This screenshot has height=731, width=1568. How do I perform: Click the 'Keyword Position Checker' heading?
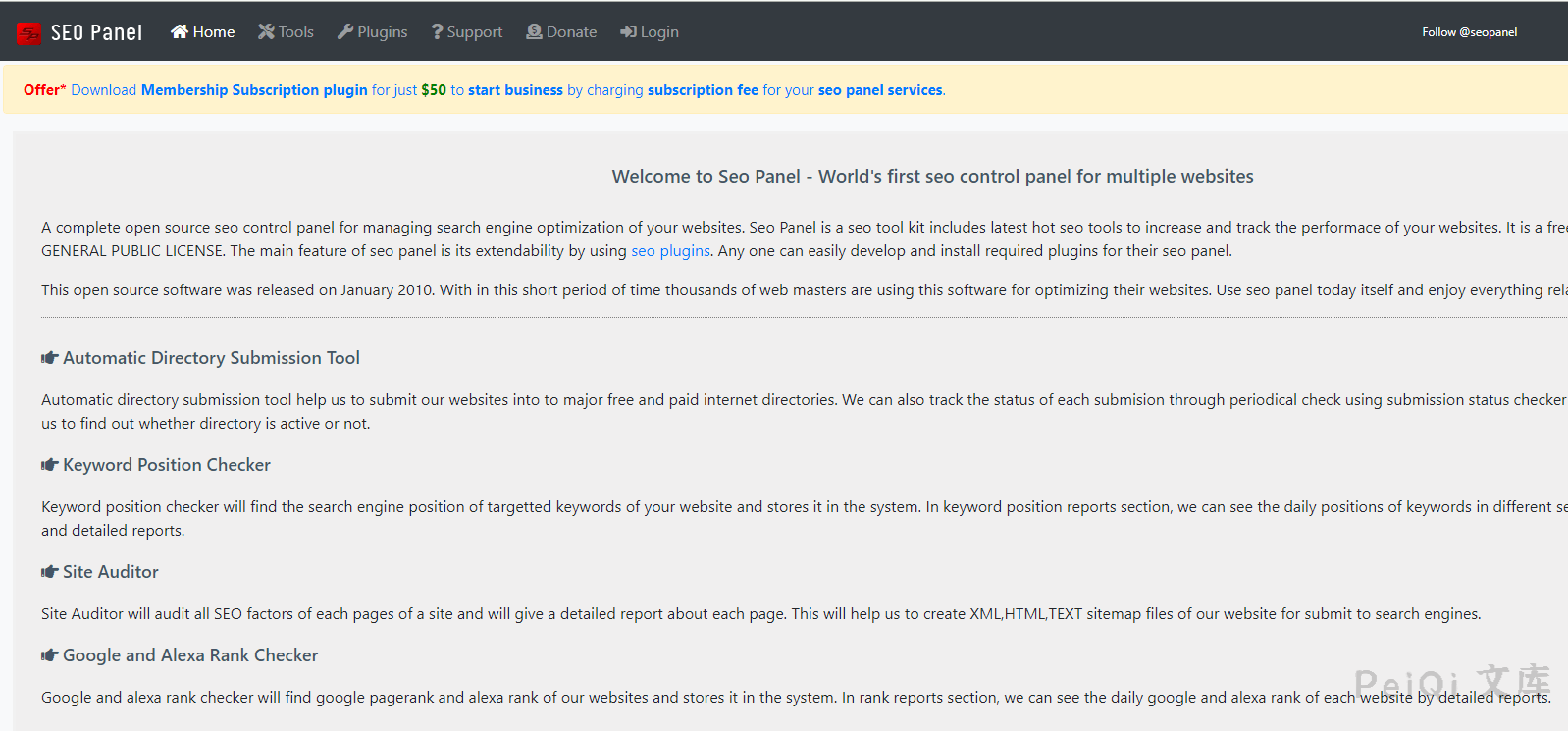click(167, 465)
